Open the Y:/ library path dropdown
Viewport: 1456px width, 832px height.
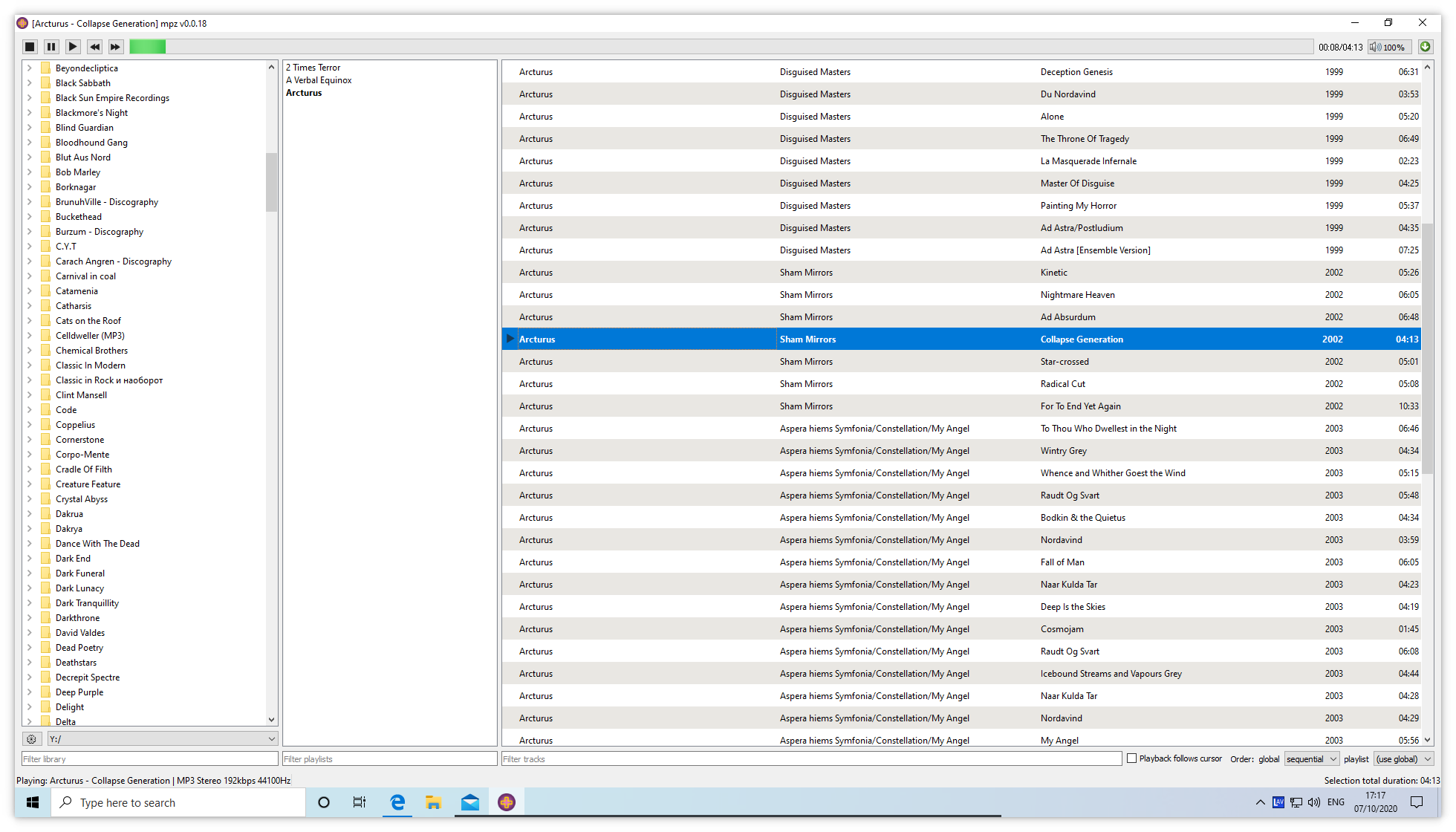pyautogui.click(x=163, y=739)
